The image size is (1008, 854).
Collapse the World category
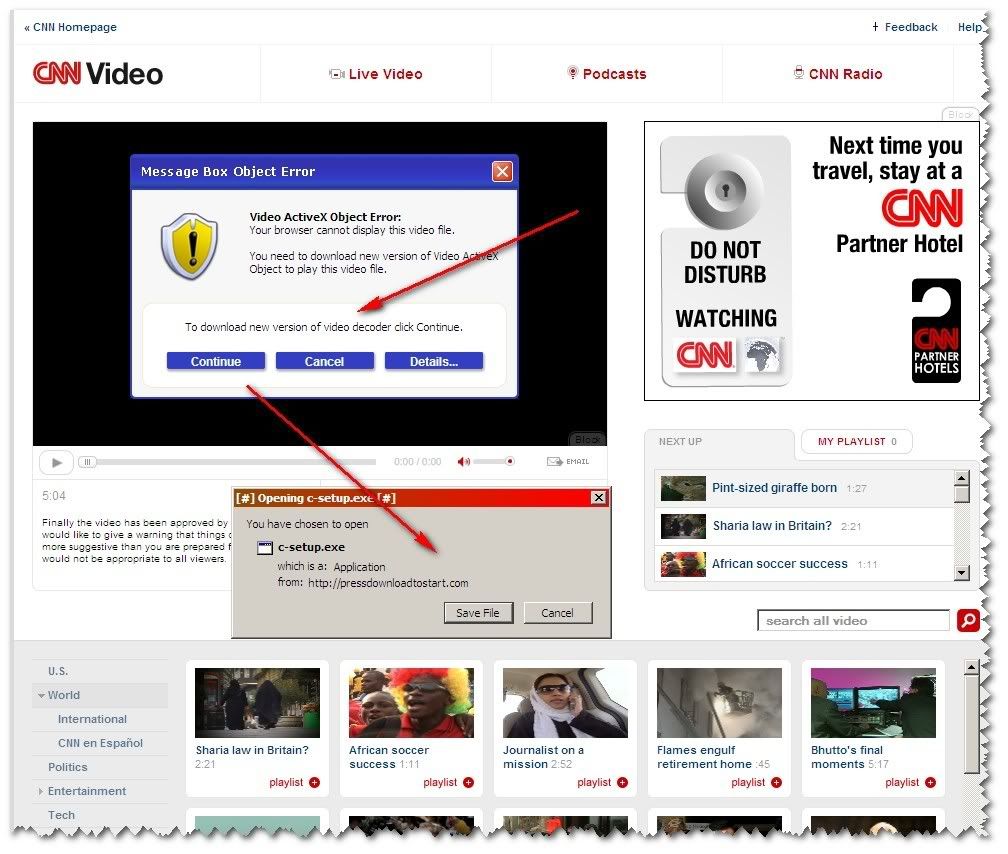[x=42, y=695]
